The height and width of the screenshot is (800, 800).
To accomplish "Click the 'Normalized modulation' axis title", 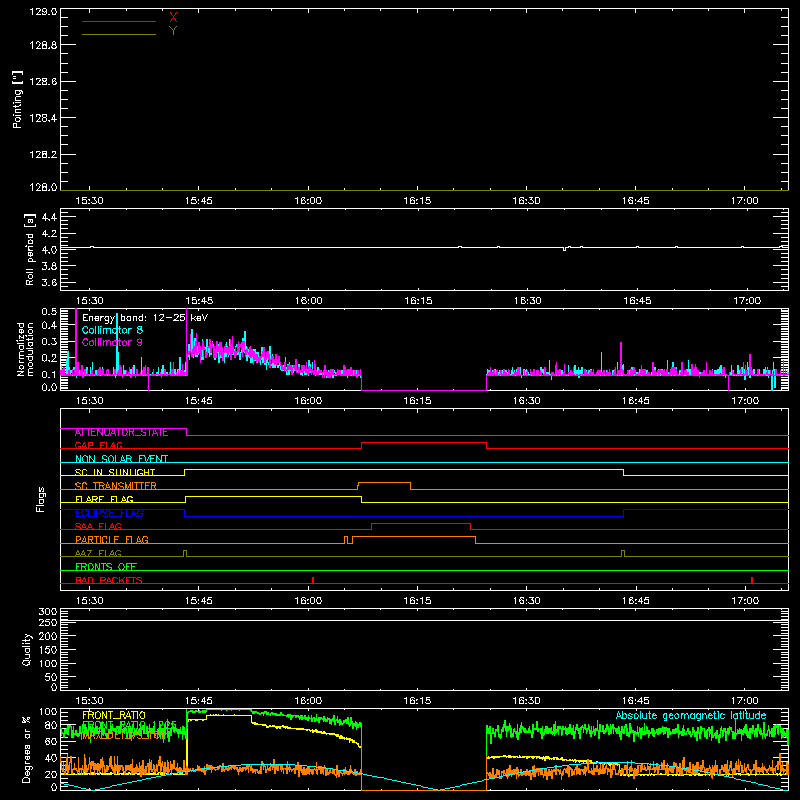I will point(26,349).
